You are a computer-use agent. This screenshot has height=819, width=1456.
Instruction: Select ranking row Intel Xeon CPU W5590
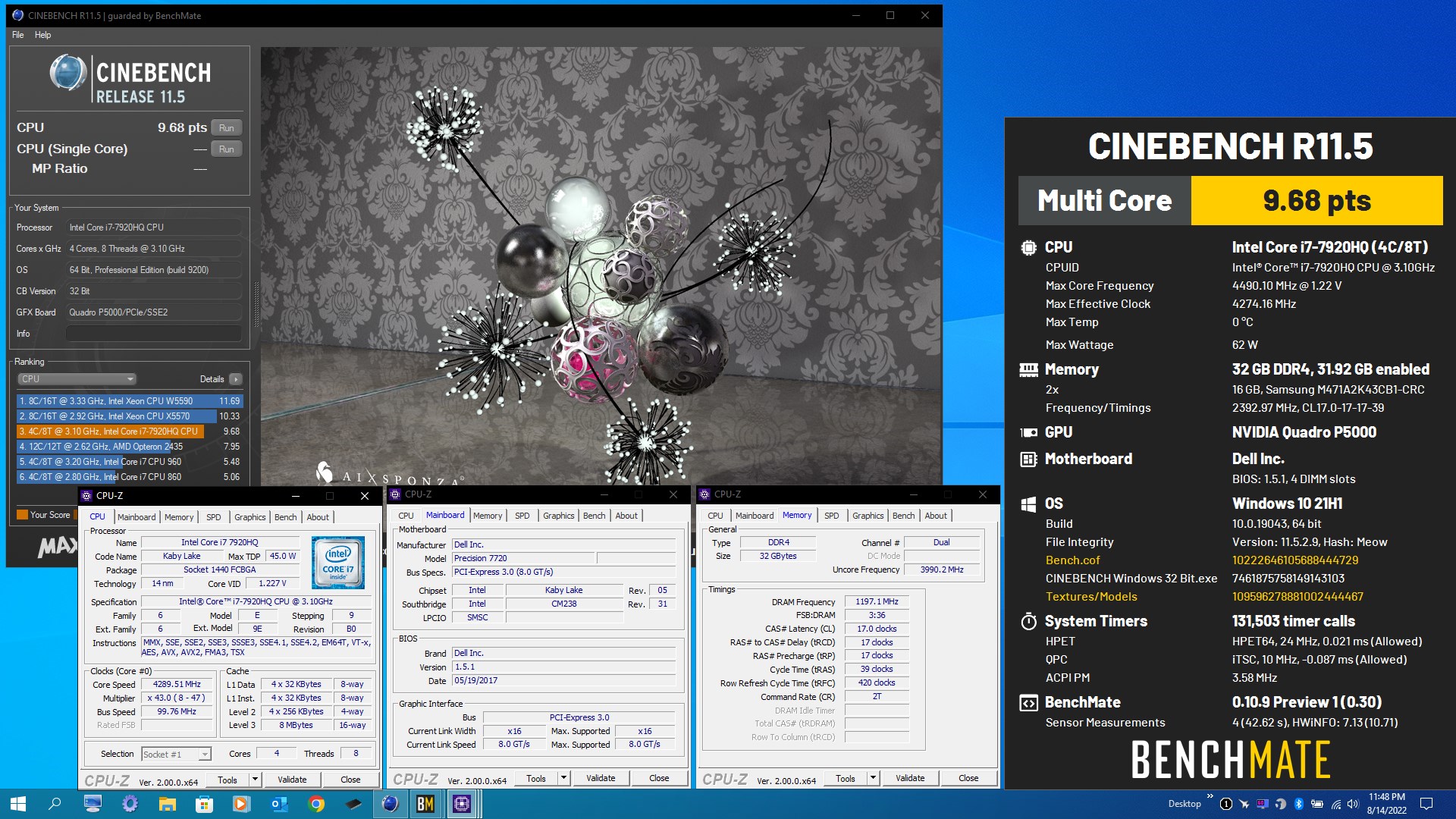click(130, 401)
